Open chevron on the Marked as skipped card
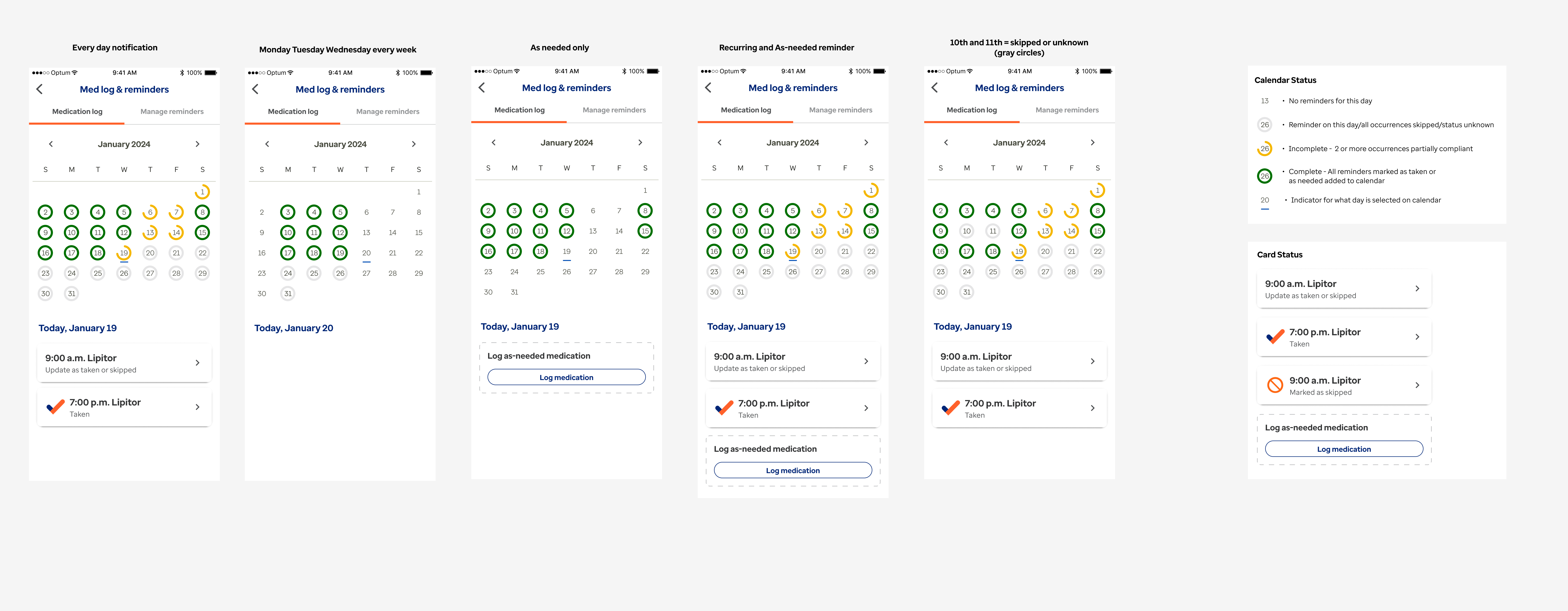1568x611 pixels. (x=1417, y=385)
